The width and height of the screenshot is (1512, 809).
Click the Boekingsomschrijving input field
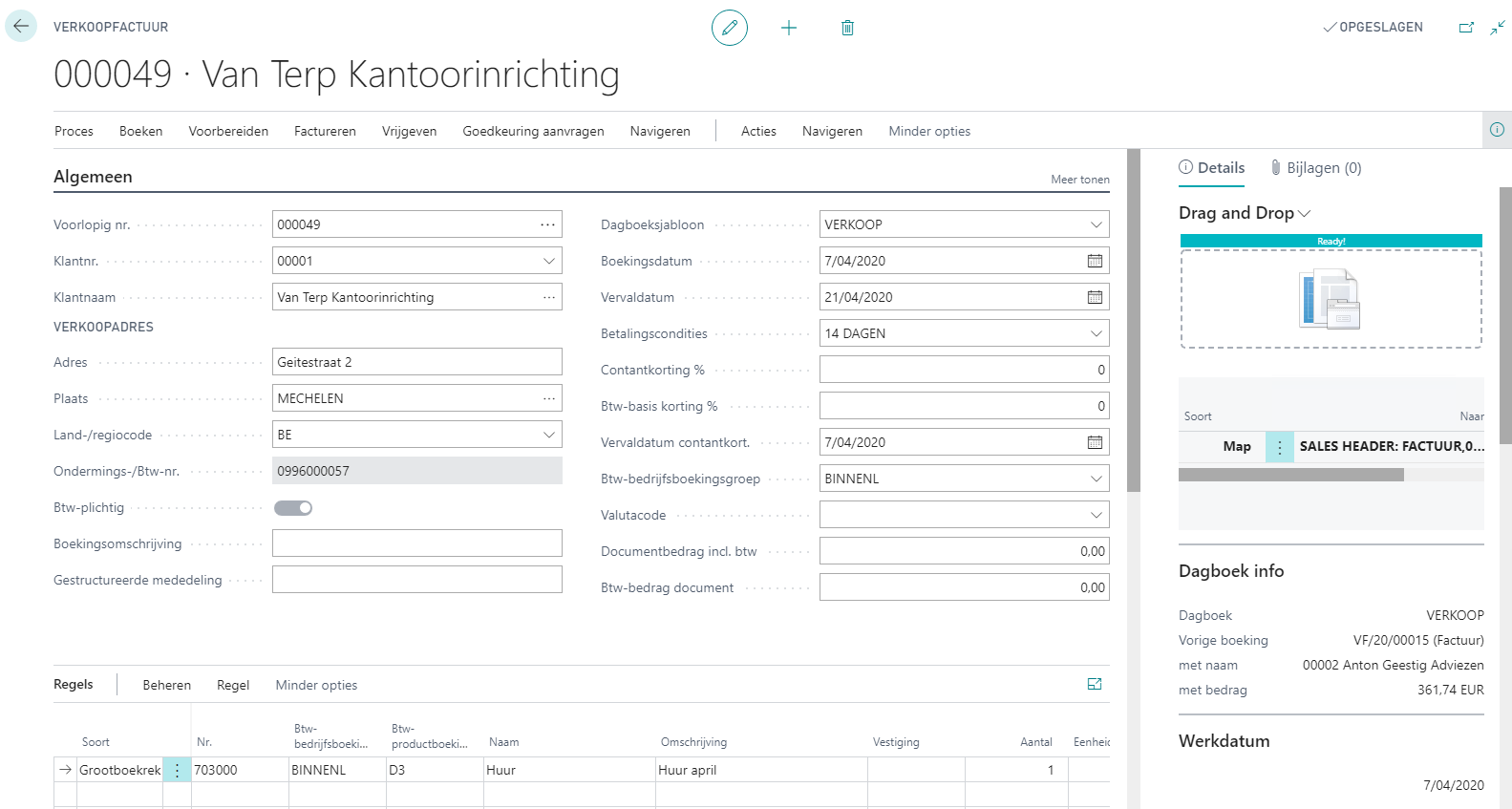[x=416, y=543]
